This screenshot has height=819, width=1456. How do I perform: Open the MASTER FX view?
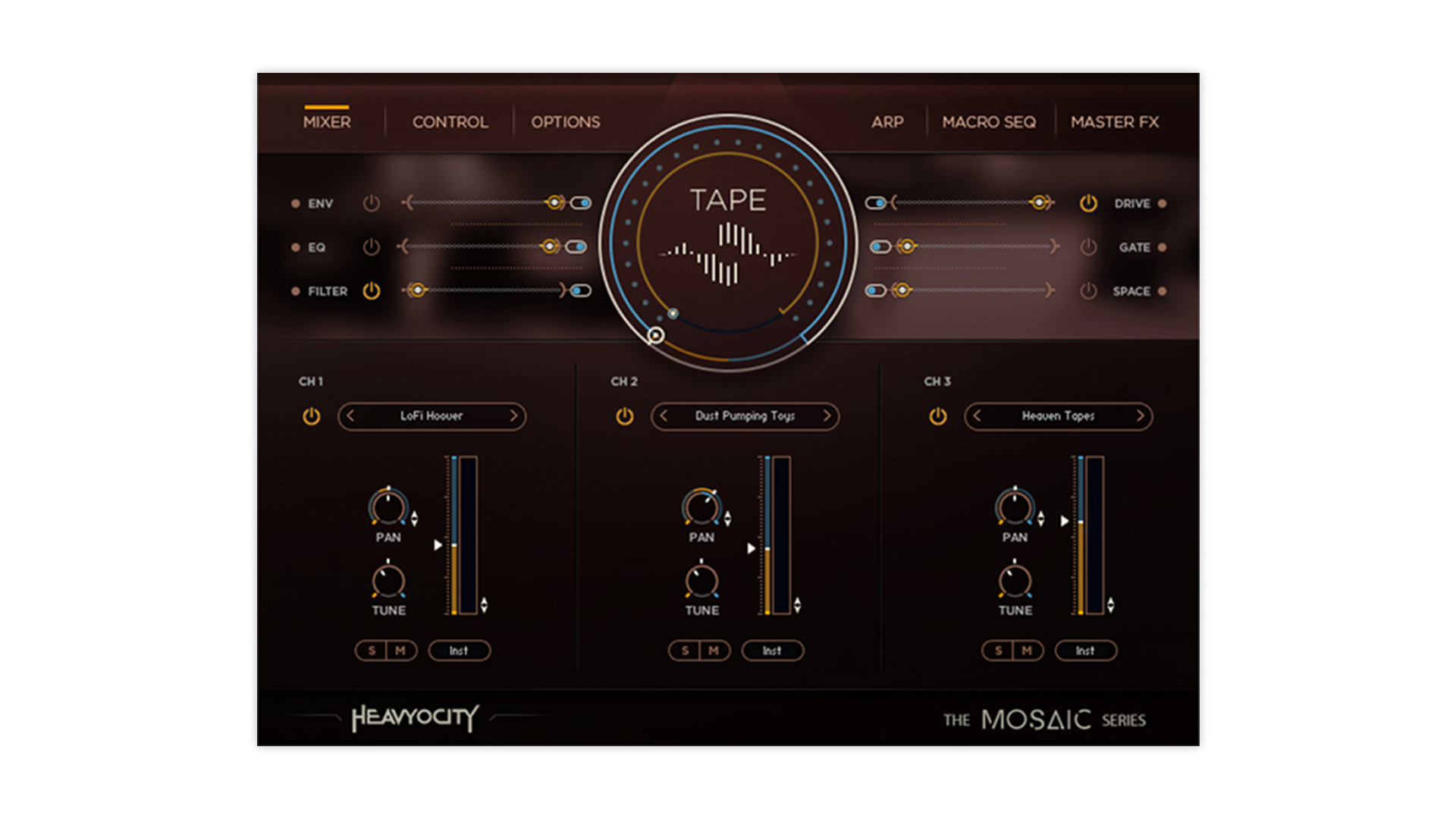tap(1115, 121)
